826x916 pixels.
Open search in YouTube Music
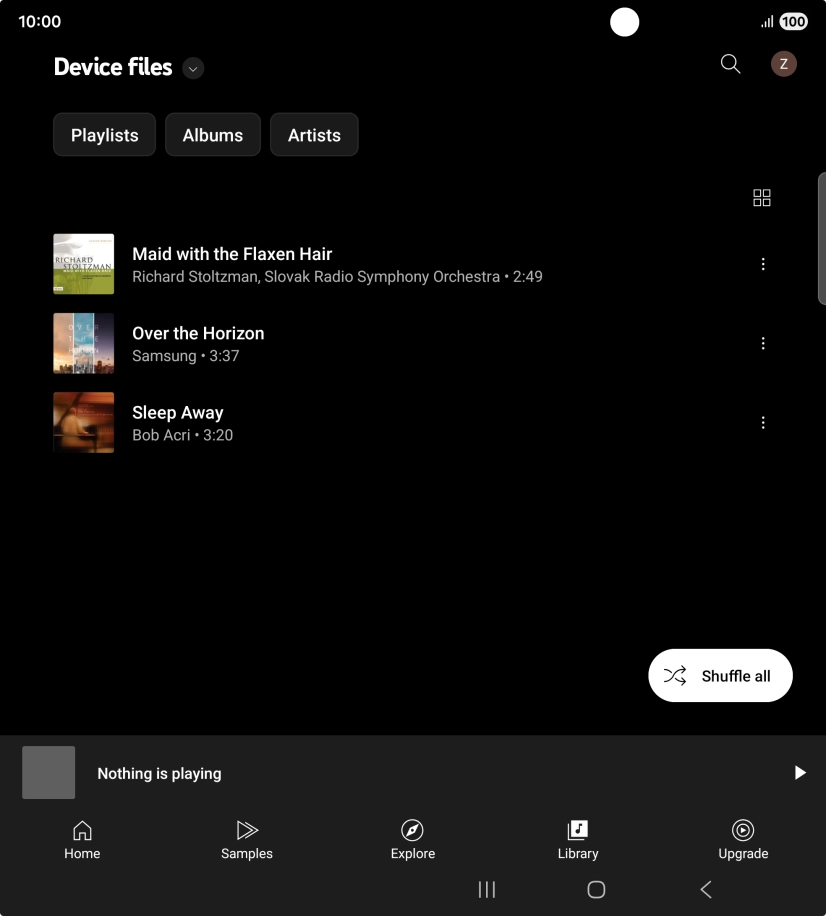(729, 64)
